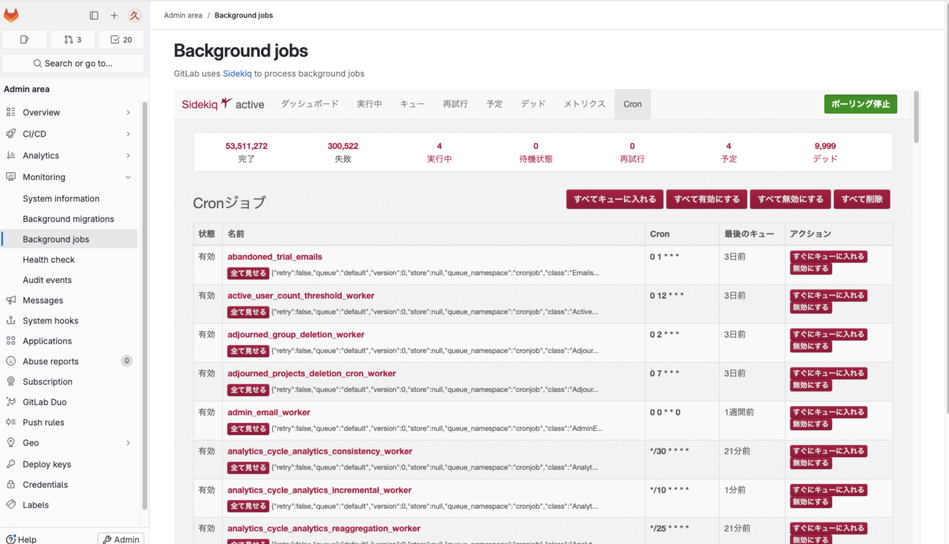The height and width of the screenshot is (544, 949).
Task: Disable adjourned_group_deletion_worker with 無効にする
Action: pos(810,346)
